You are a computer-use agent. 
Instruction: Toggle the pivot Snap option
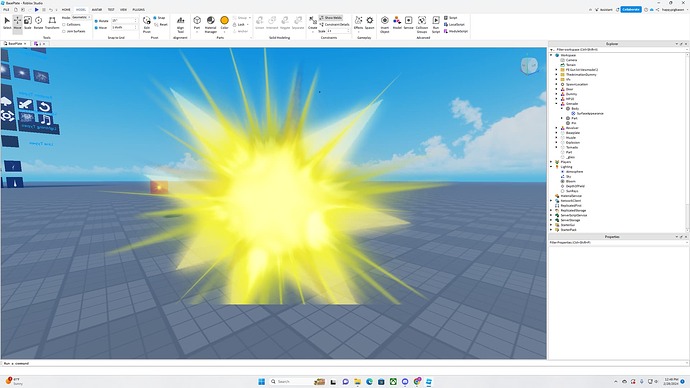[x=159, y=18]
